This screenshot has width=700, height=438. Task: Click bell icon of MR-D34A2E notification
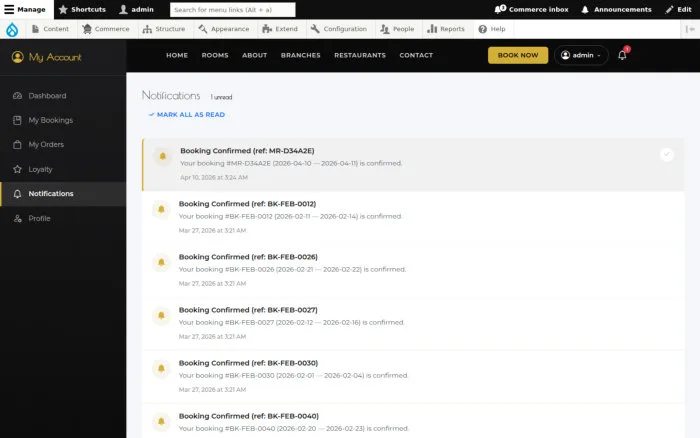click(x=162, y=156)
